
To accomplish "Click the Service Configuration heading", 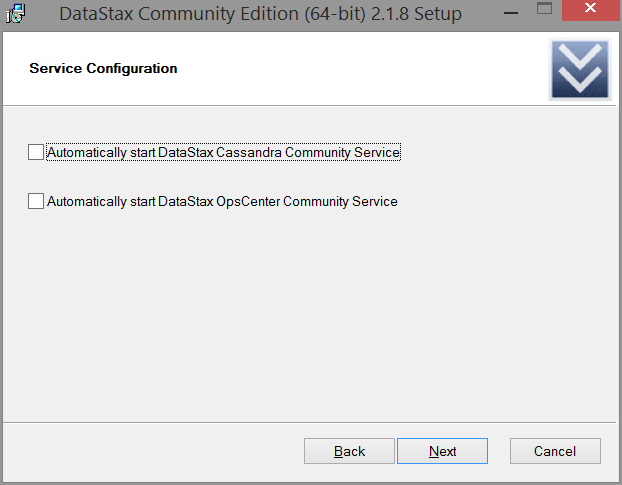I will (x=103, y=68).
